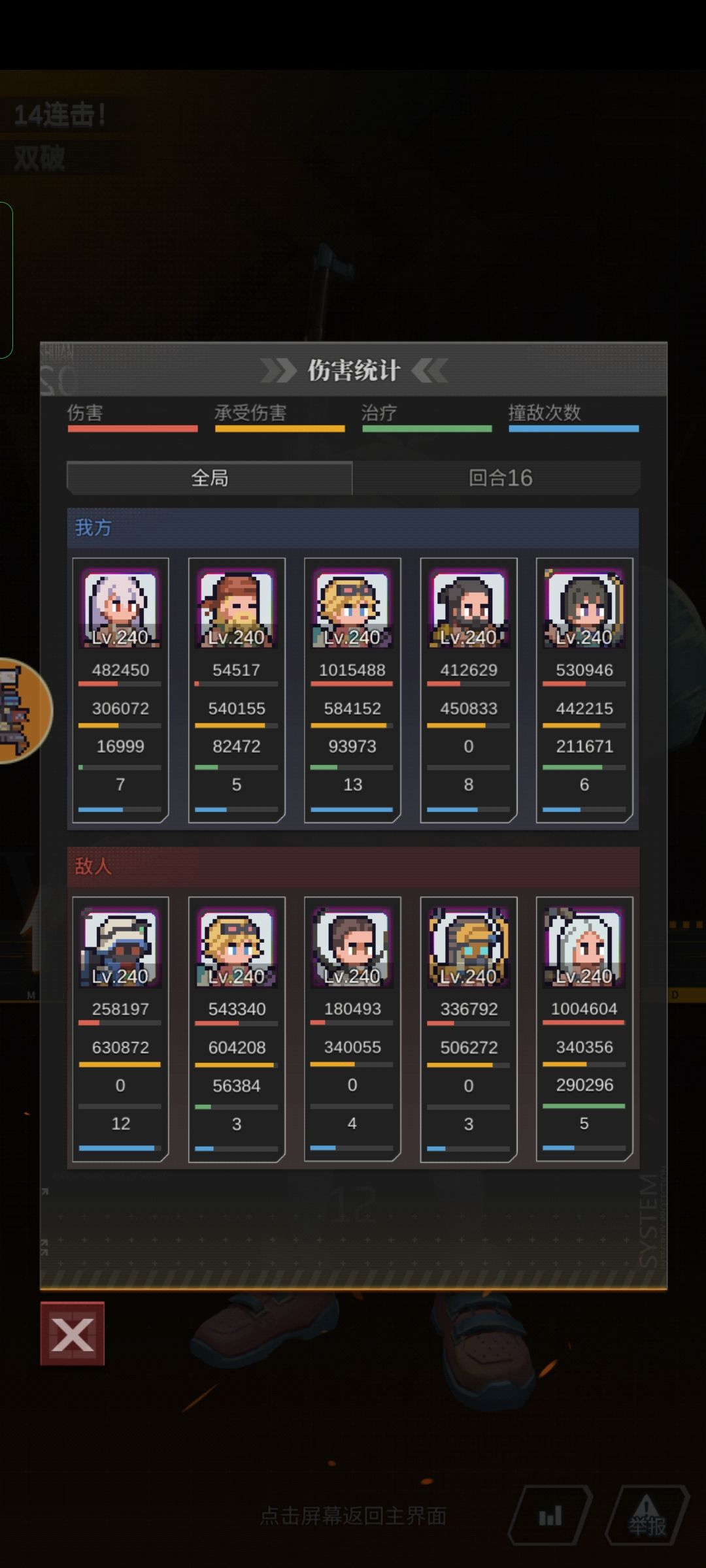Select ally dark-haired girl with 530946 damage

(584, 690)
